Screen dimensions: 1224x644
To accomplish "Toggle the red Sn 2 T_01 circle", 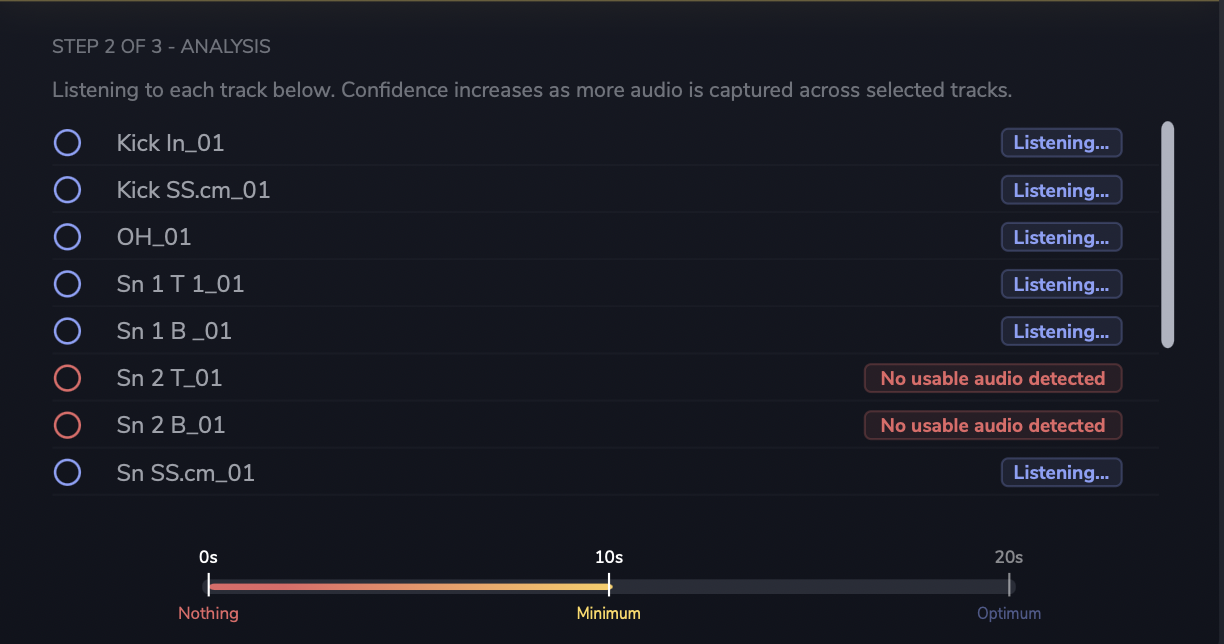I will tap(67, 378).
